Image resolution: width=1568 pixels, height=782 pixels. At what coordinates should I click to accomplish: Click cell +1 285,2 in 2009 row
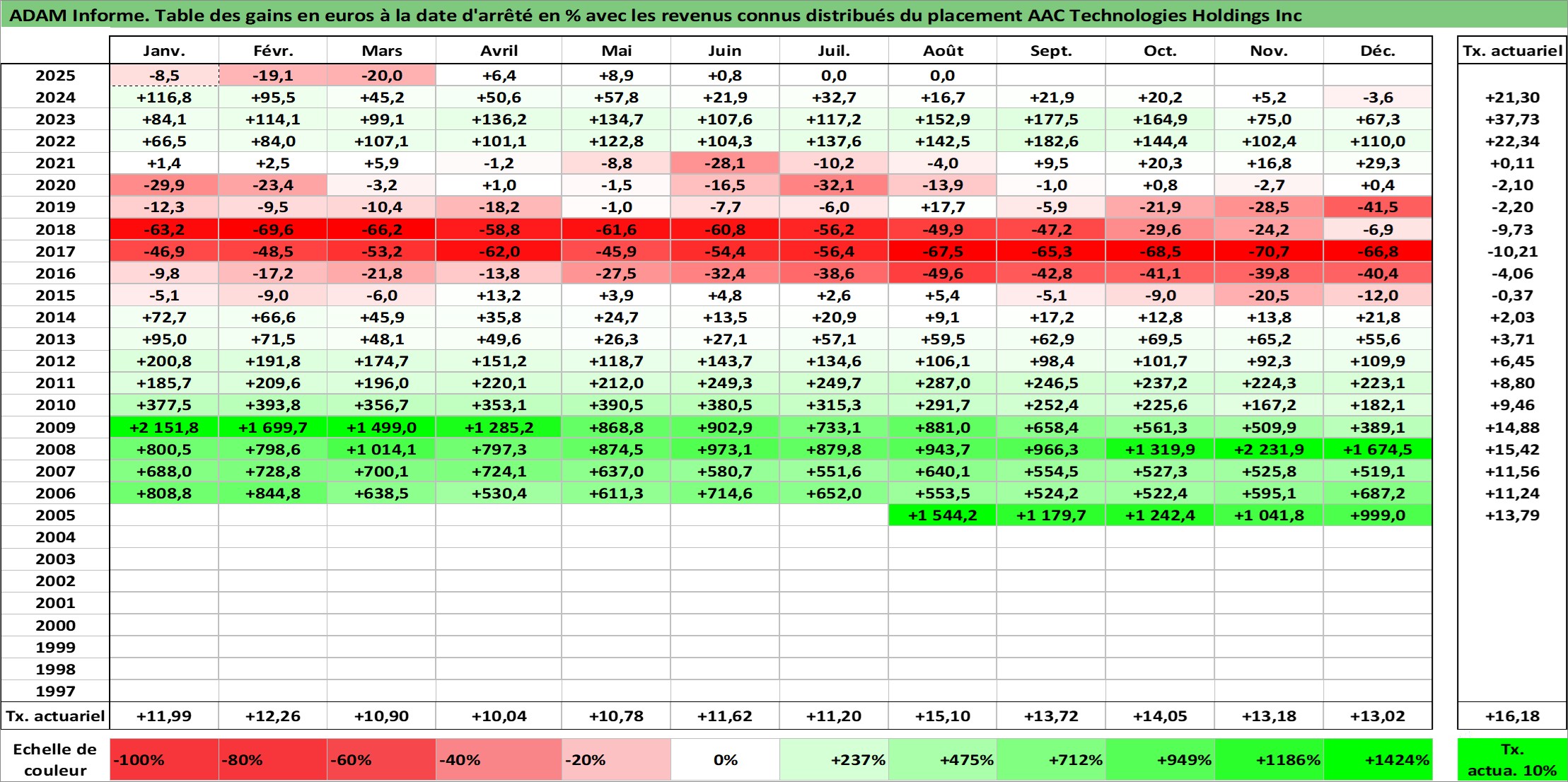pos(499,428)
